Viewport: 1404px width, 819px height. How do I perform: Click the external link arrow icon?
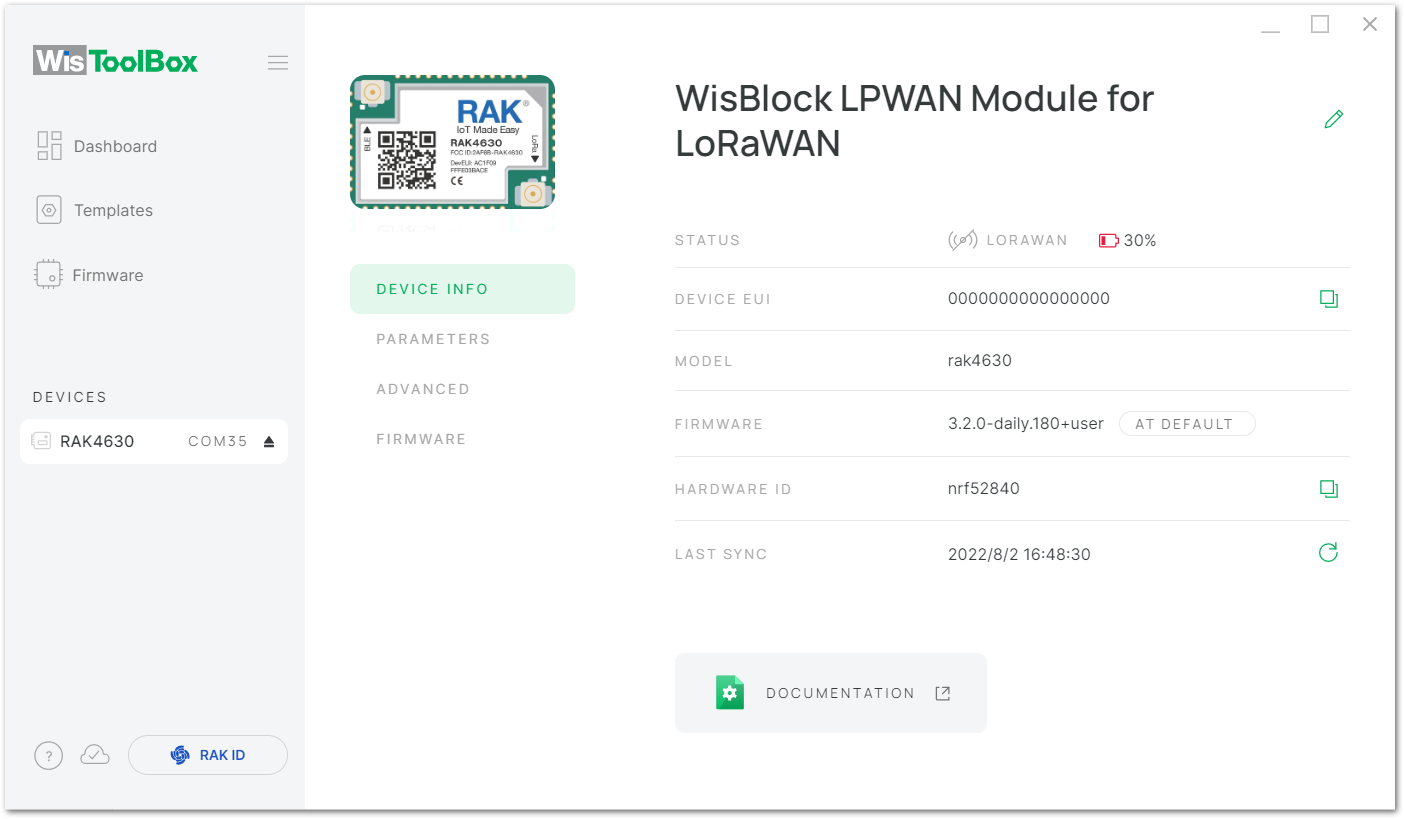click(942, 693)
